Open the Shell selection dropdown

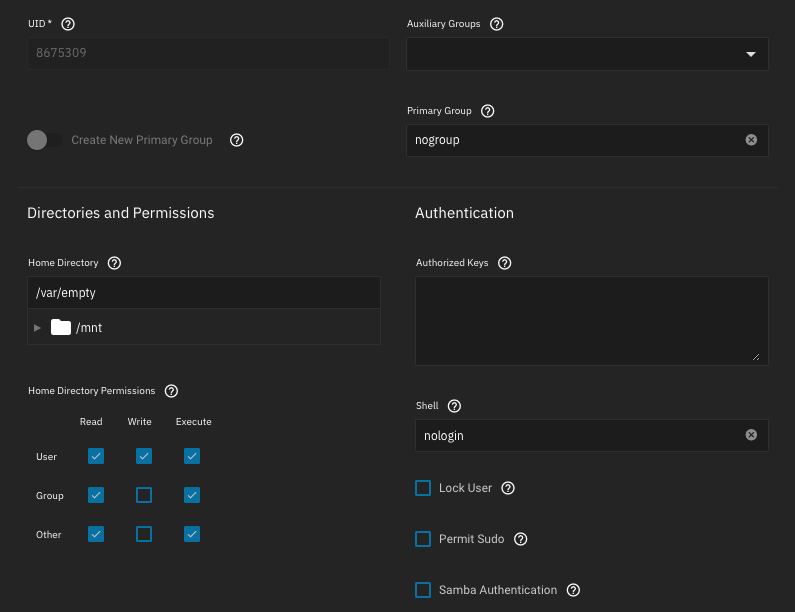(592, 436)
